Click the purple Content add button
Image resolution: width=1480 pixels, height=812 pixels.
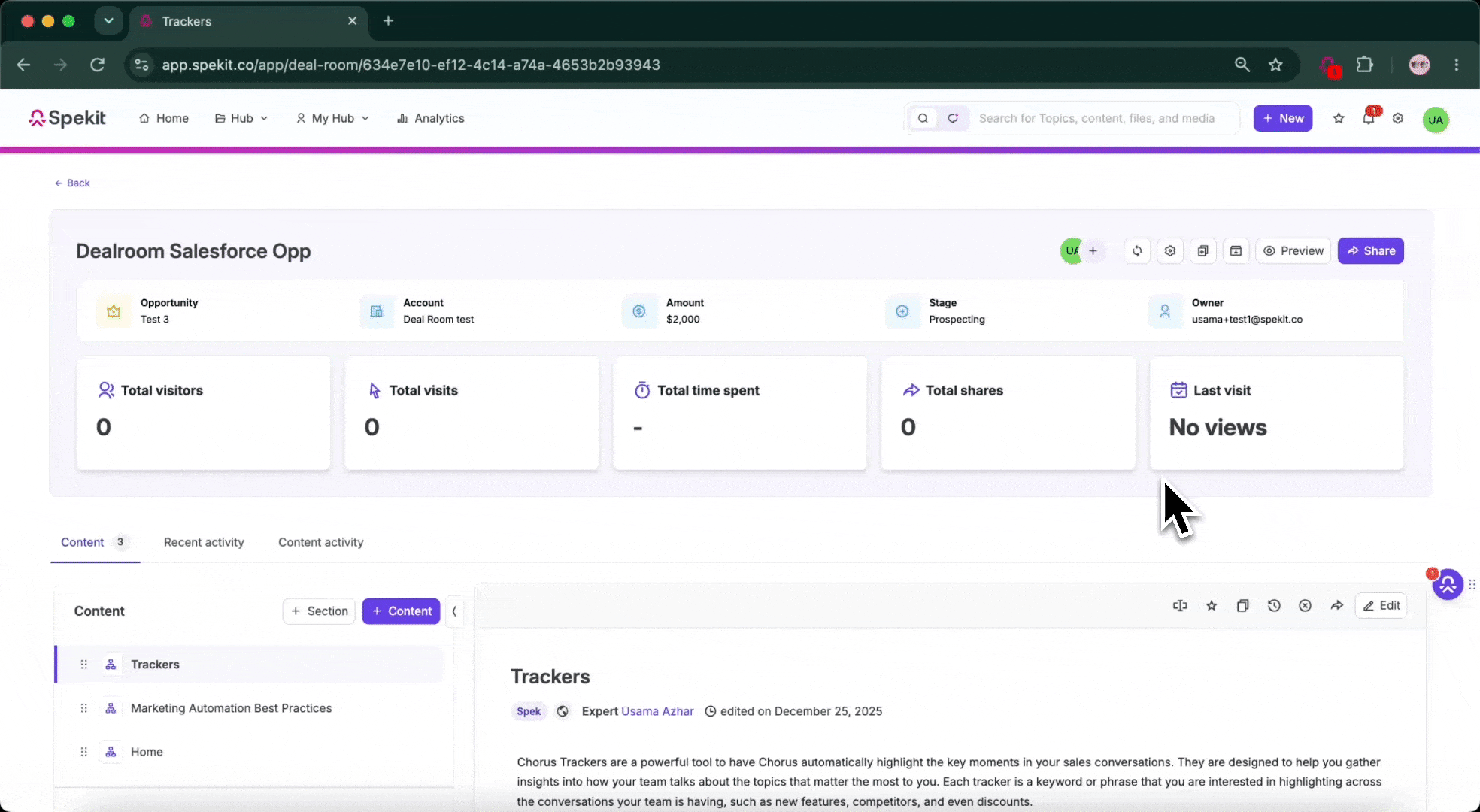tap(401, 611)
